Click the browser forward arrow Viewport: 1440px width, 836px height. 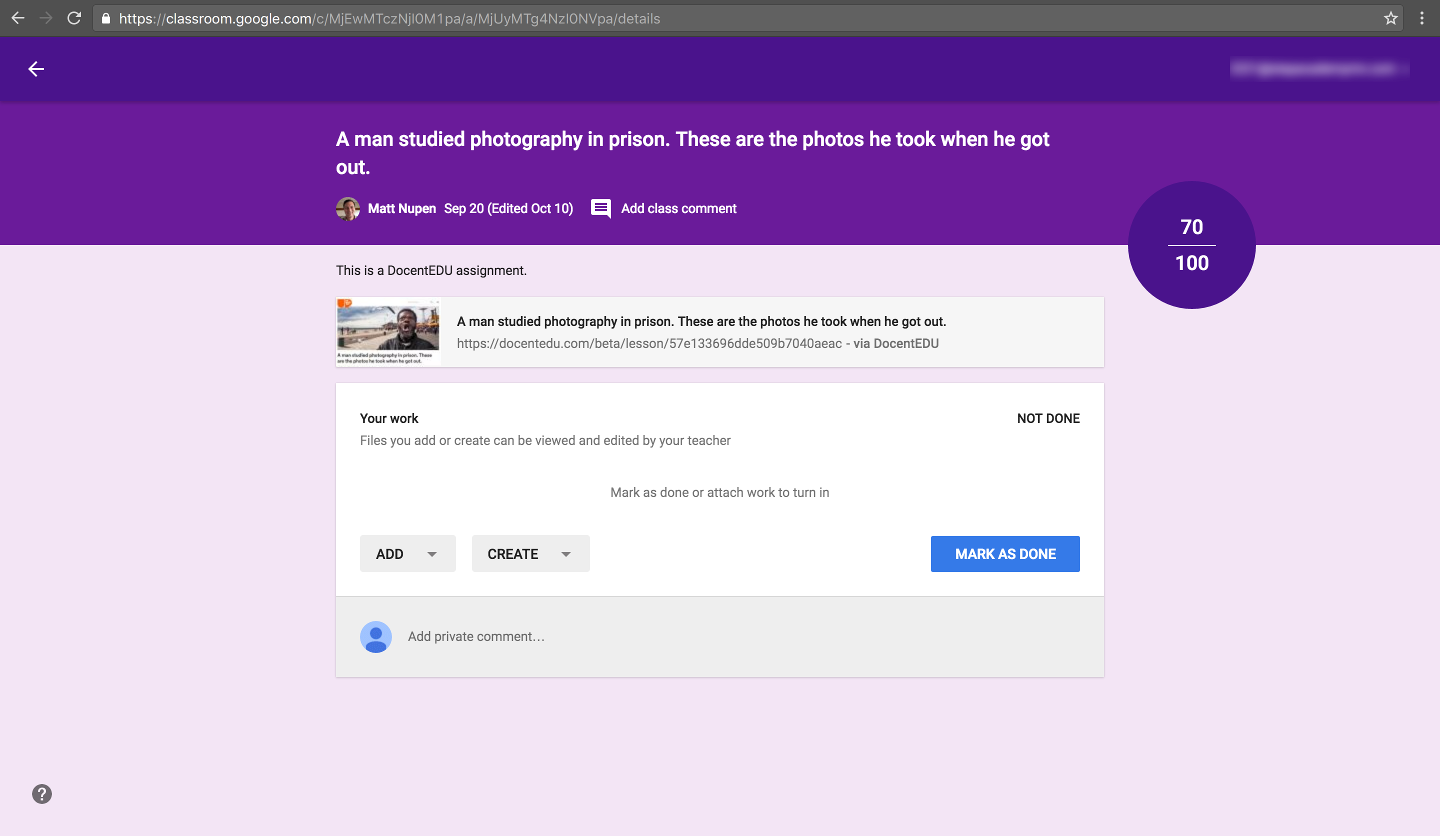[46, 18]
